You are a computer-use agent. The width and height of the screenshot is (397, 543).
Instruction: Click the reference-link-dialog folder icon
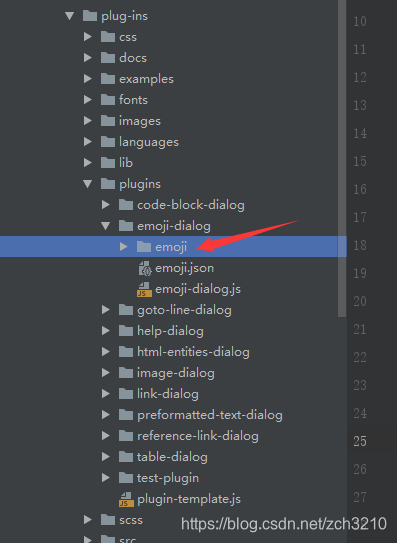pyautogui.click(x=126, y=436)
